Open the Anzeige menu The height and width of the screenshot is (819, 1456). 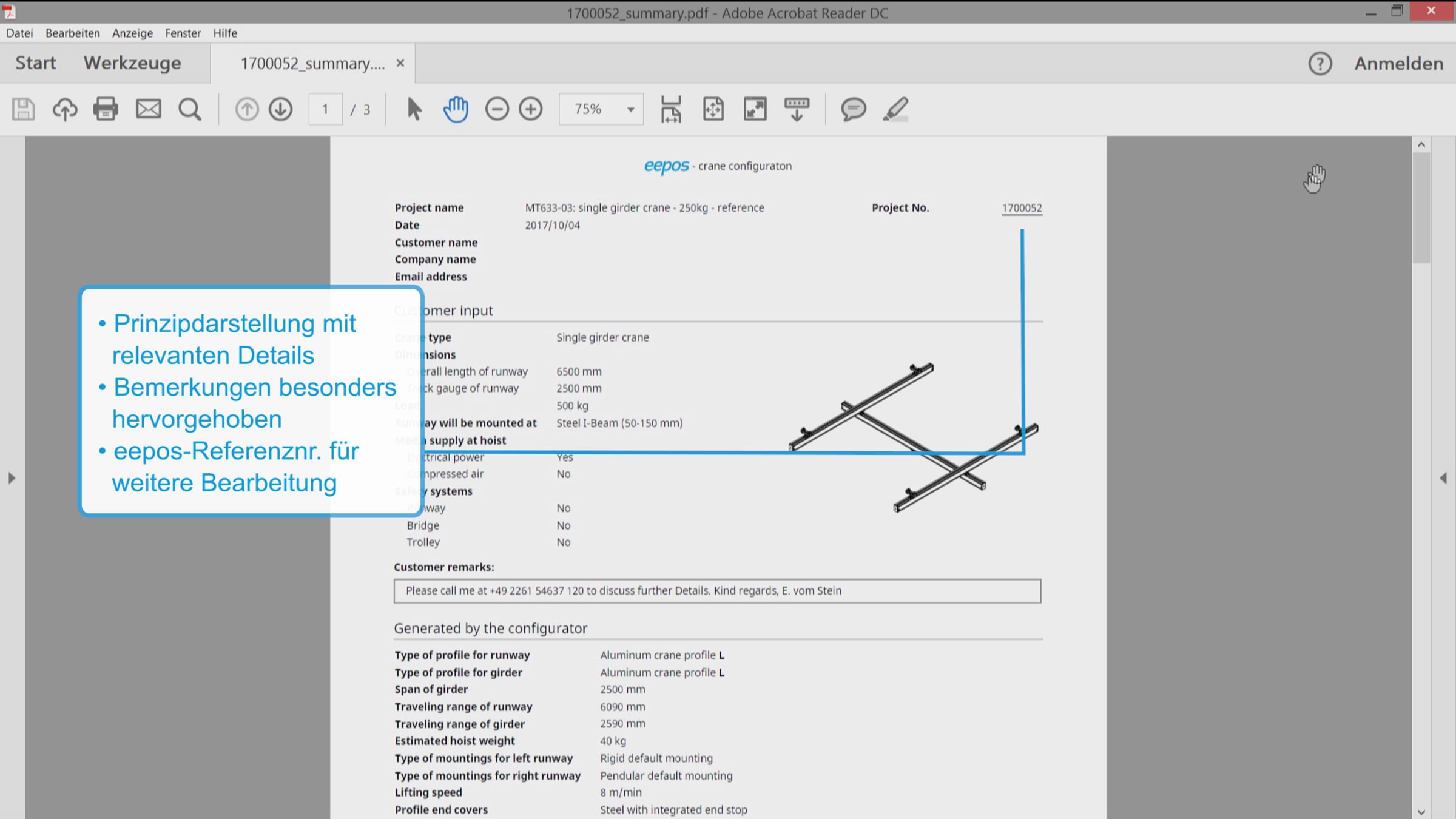132,33
